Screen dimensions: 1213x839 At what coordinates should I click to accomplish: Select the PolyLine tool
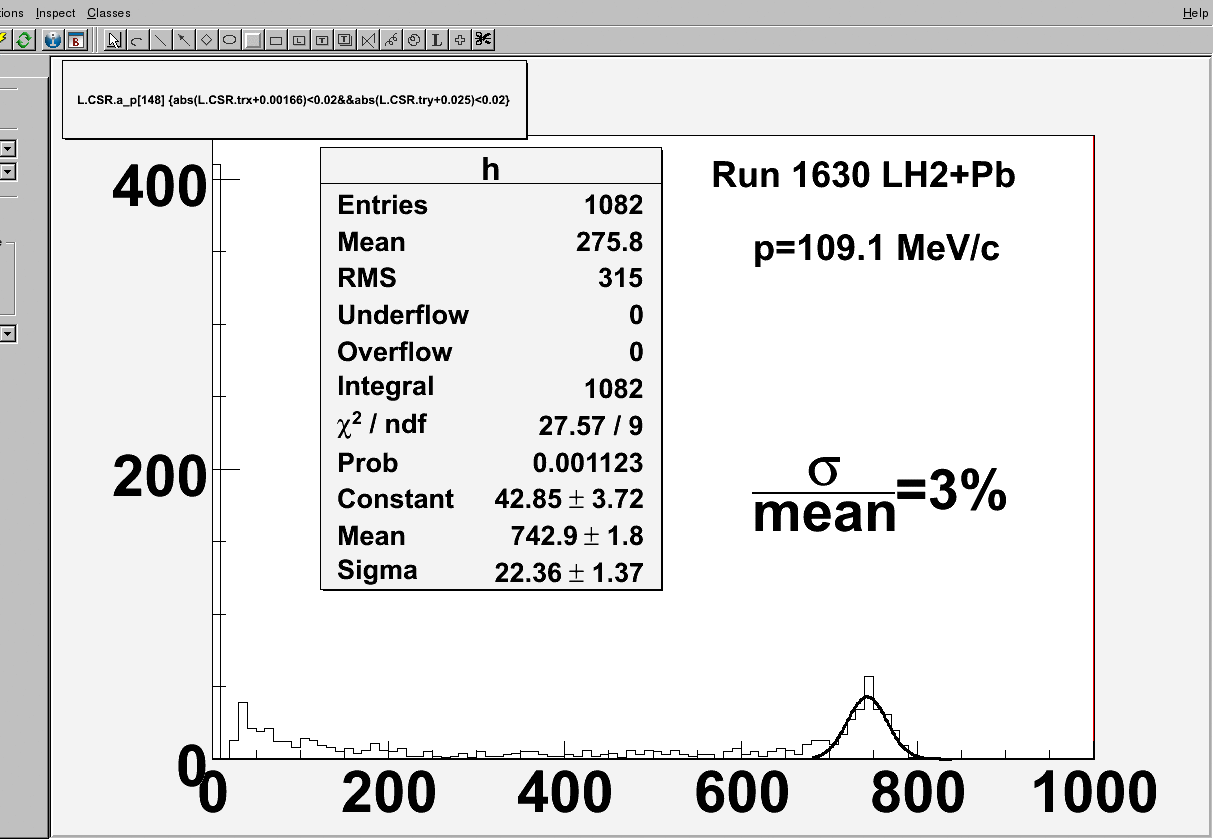click(368, 40)
